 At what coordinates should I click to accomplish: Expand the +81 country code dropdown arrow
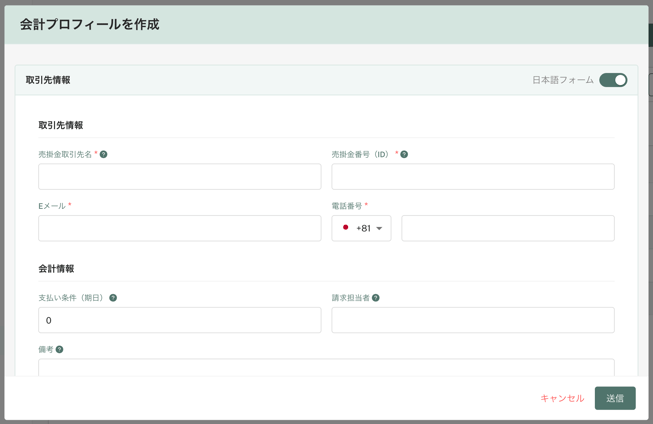tap(379, 229)
